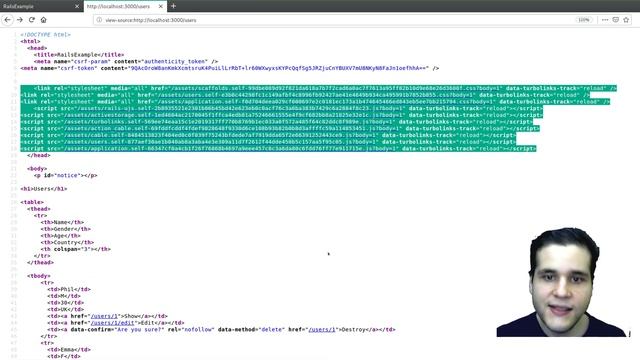This screenshot has width=640, height=360.
Task: Open page actions three-dot menu
Action: (x=605, y=20)
